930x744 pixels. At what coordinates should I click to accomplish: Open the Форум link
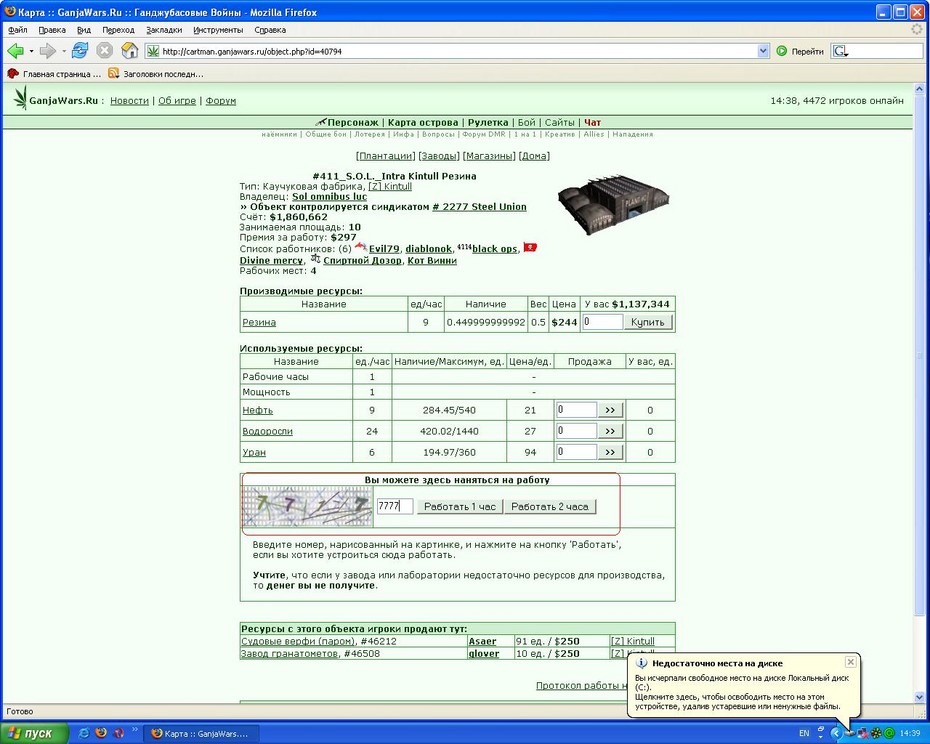(x=221, y=101)
